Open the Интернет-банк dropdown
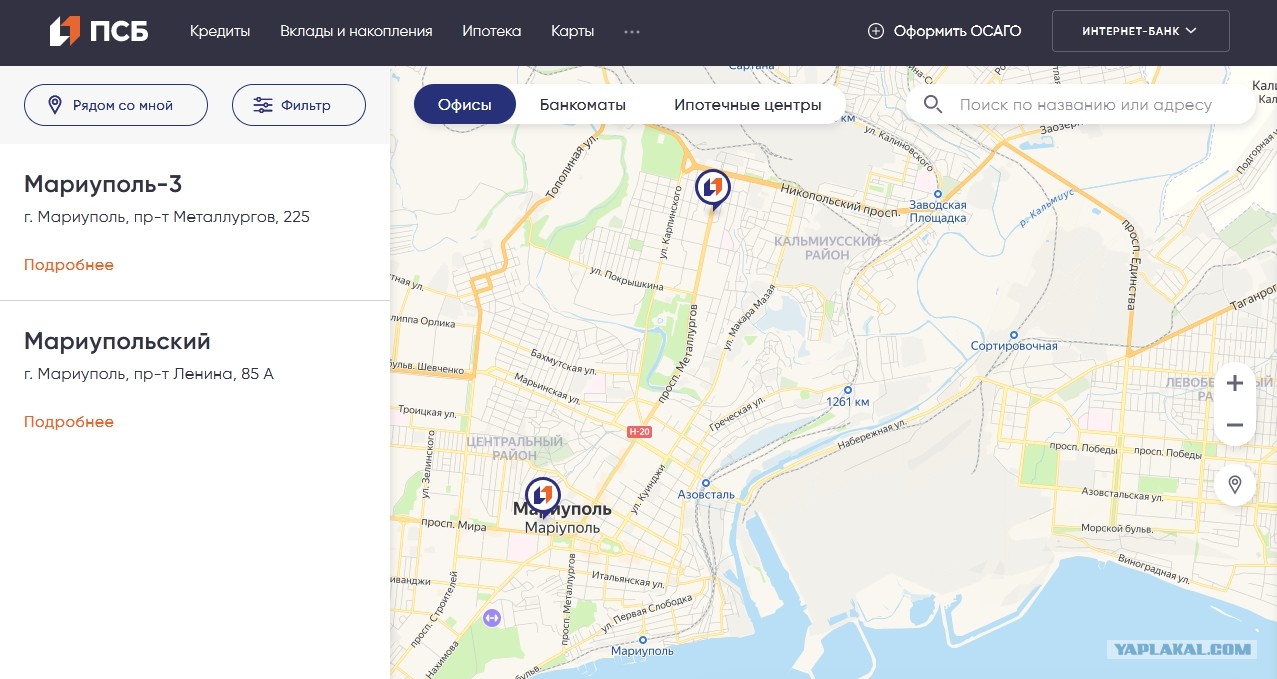Image resolution: width=1277 pixels, height=679 pixels. click(x=1141, y=31)
